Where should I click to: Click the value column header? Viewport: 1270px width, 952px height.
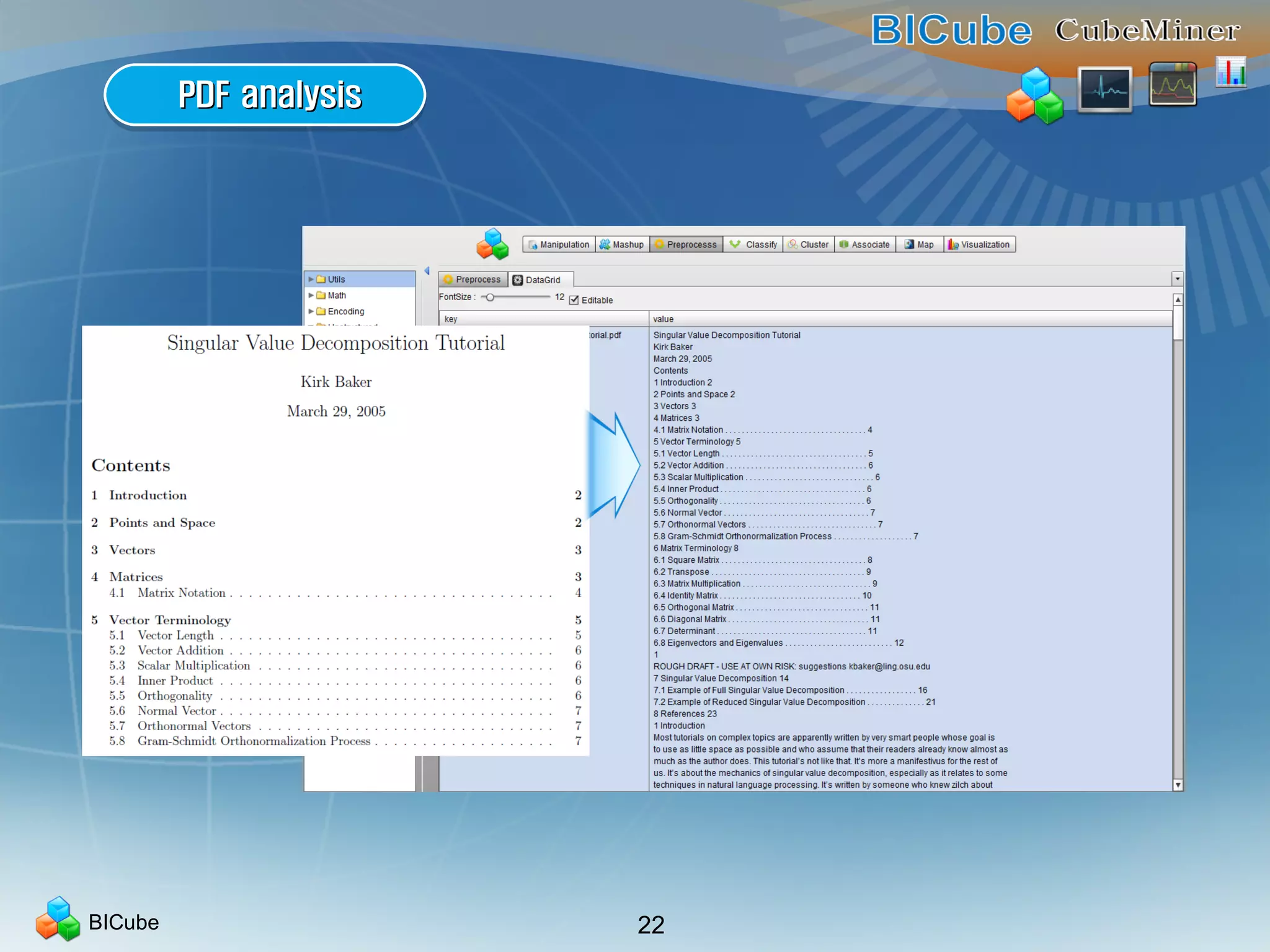coord(910,319)
